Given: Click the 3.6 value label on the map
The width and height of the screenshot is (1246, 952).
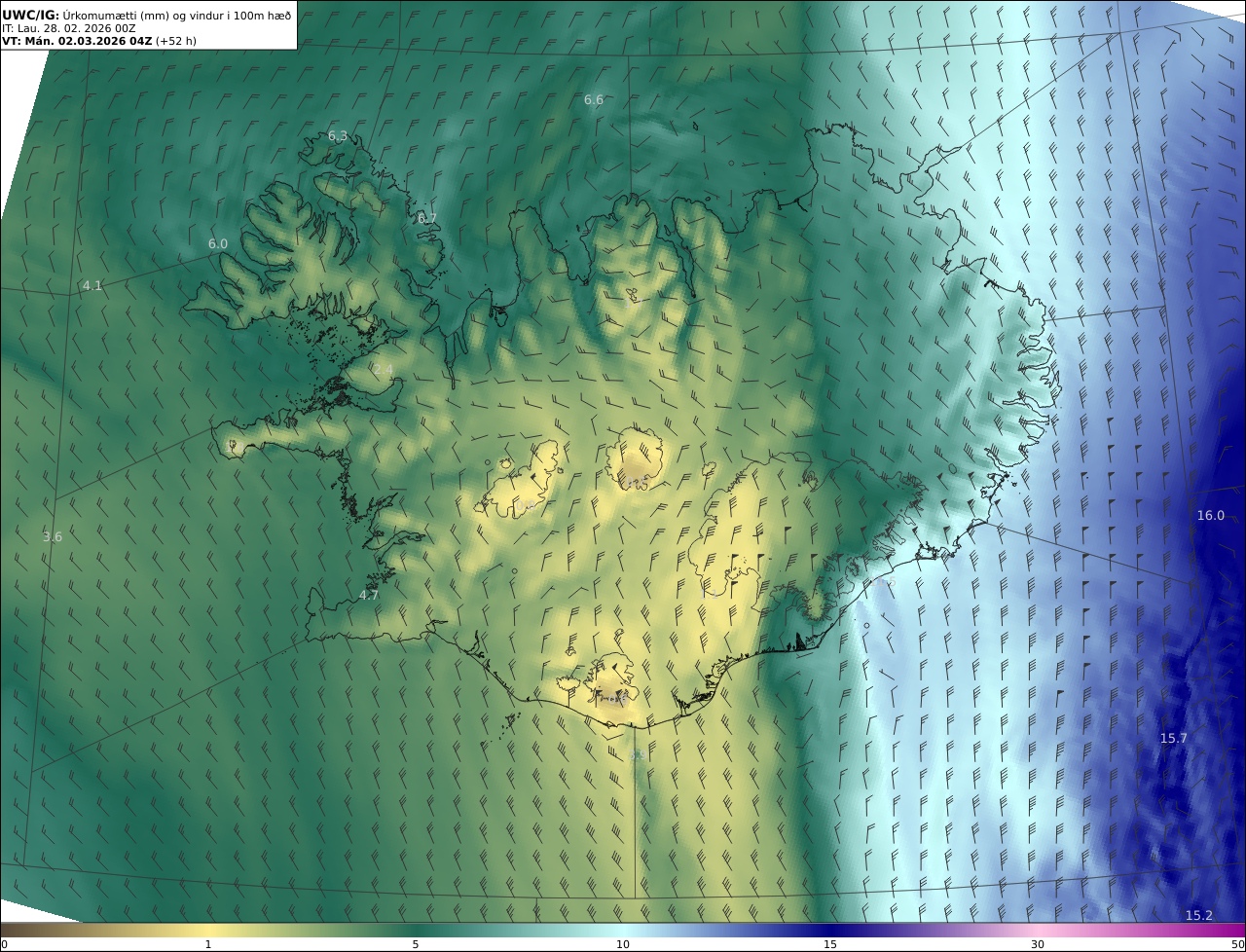Looking at the screenshot, I should pos(53,536).
